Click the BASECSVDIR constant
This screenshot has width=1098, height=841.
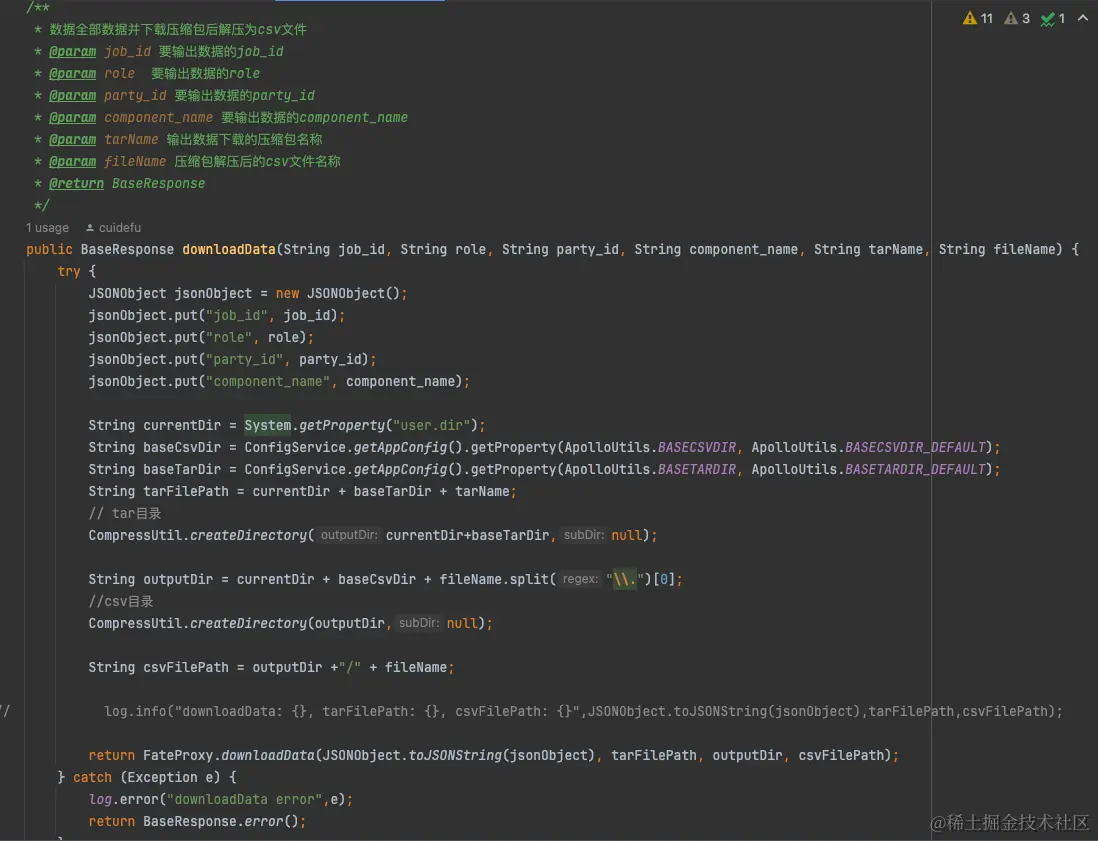[697, 447]
